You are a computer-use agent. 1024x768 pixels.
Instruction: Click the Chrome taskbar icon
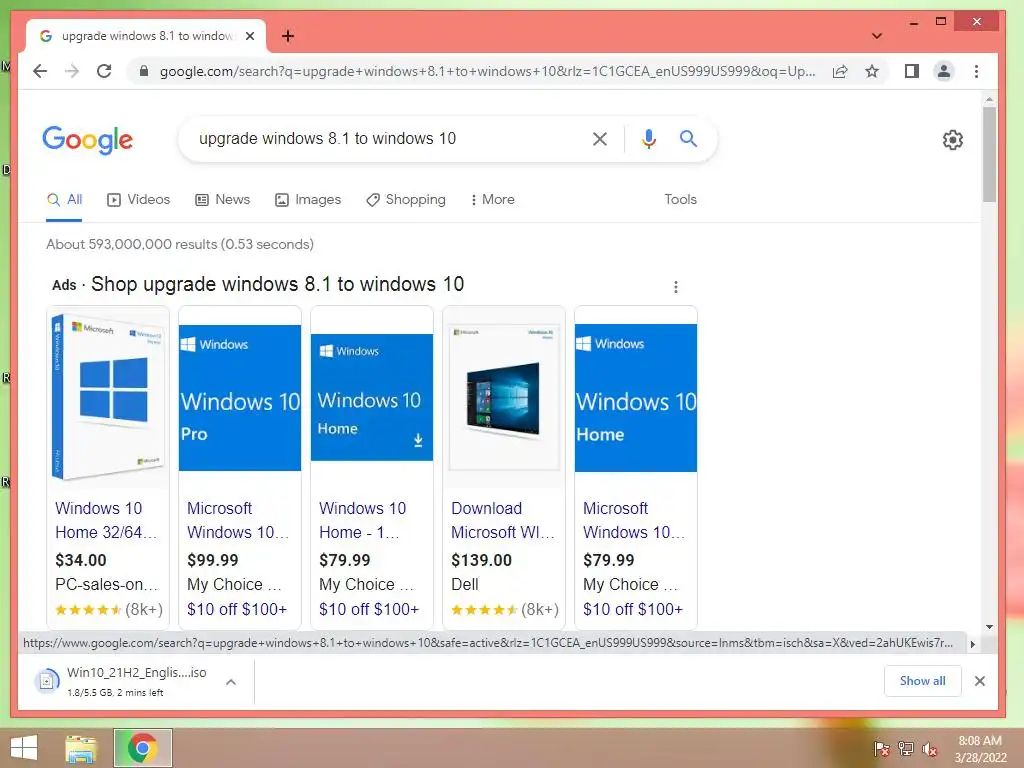(x=143, y=748)
